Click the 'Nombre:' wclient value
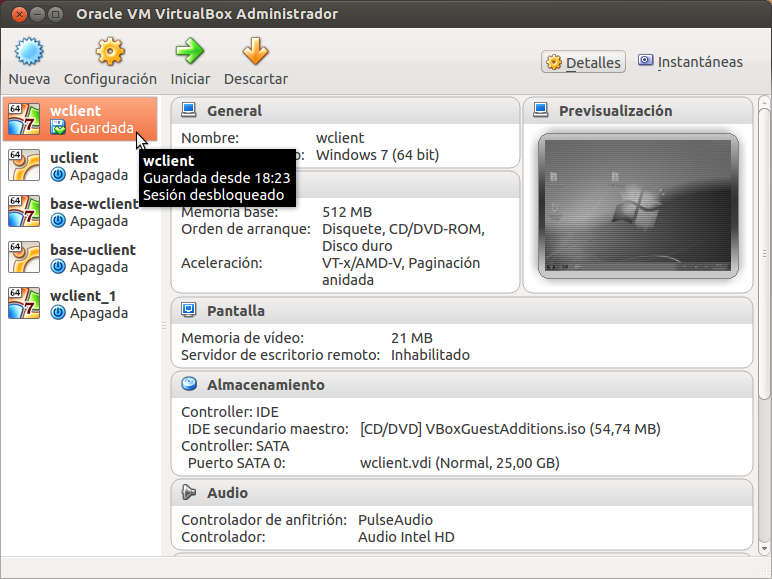This screenshot has width=772, height=579. coord(340,138)
